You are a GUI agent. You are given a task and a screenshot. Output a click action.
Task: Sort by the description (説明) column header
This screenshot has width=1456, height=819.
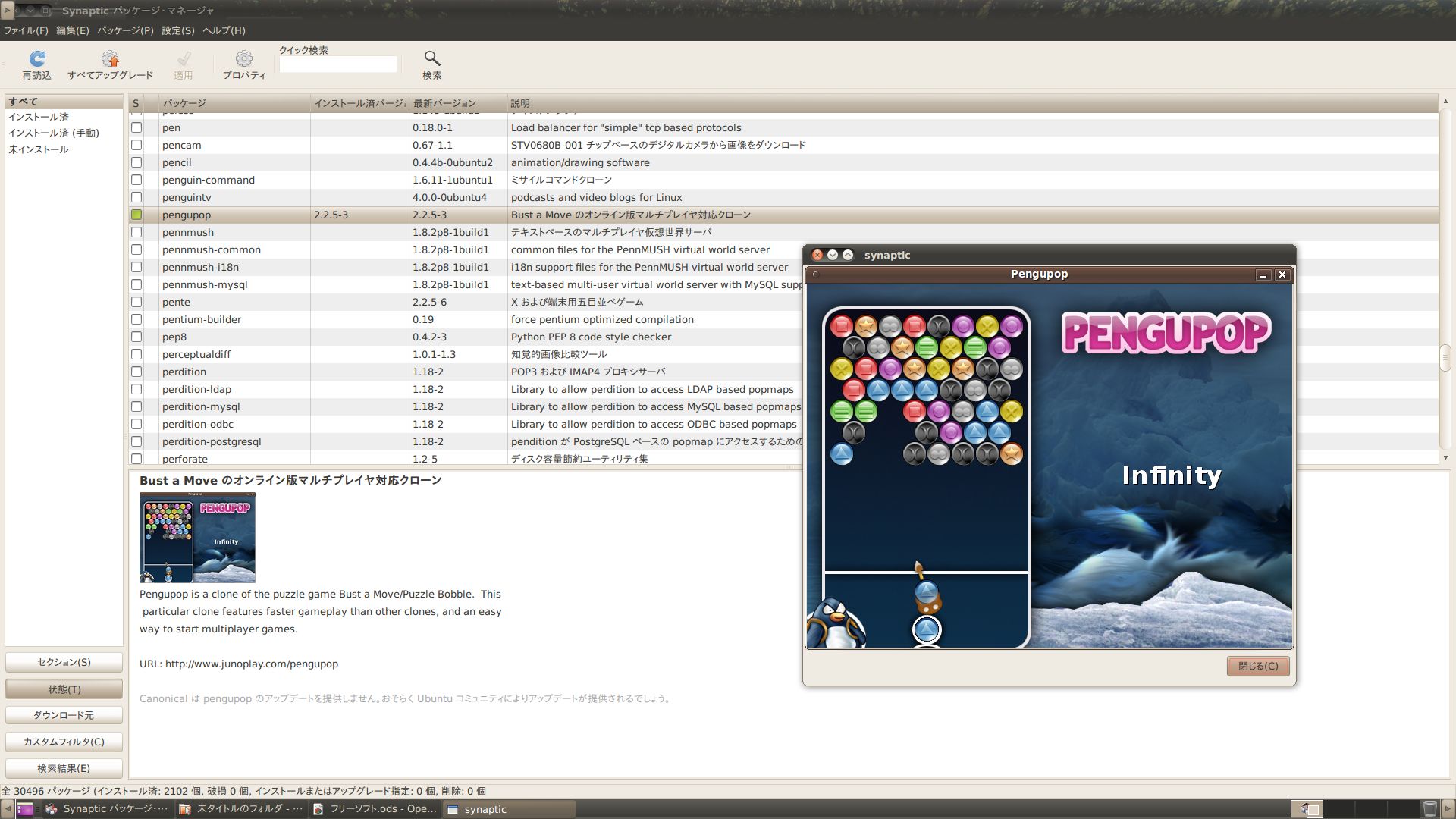click(972, 103)
